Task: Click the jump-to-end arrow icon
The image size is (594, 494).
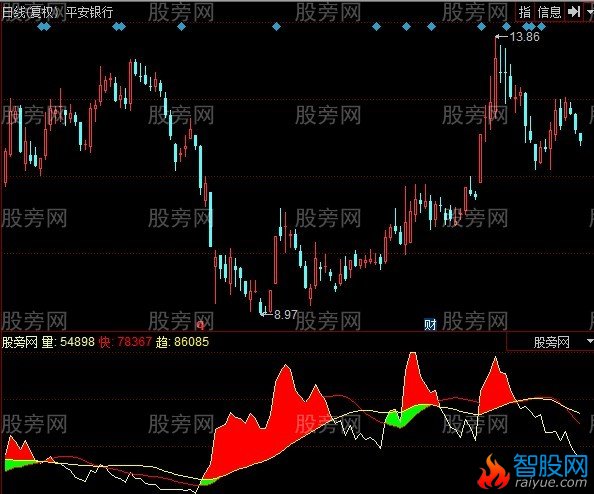Action: [574, 12]
